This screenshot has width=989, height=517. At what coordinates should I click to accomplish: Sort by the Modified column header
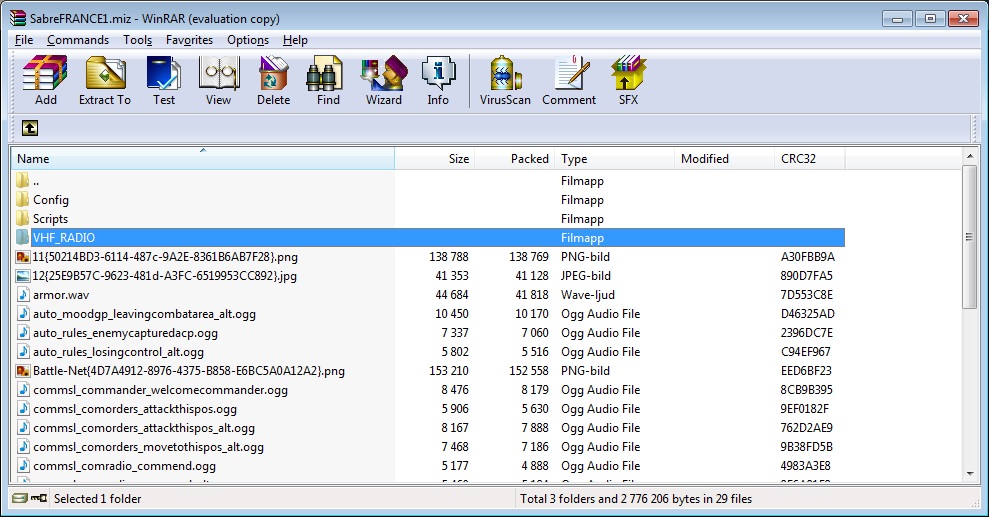(724, 158)
